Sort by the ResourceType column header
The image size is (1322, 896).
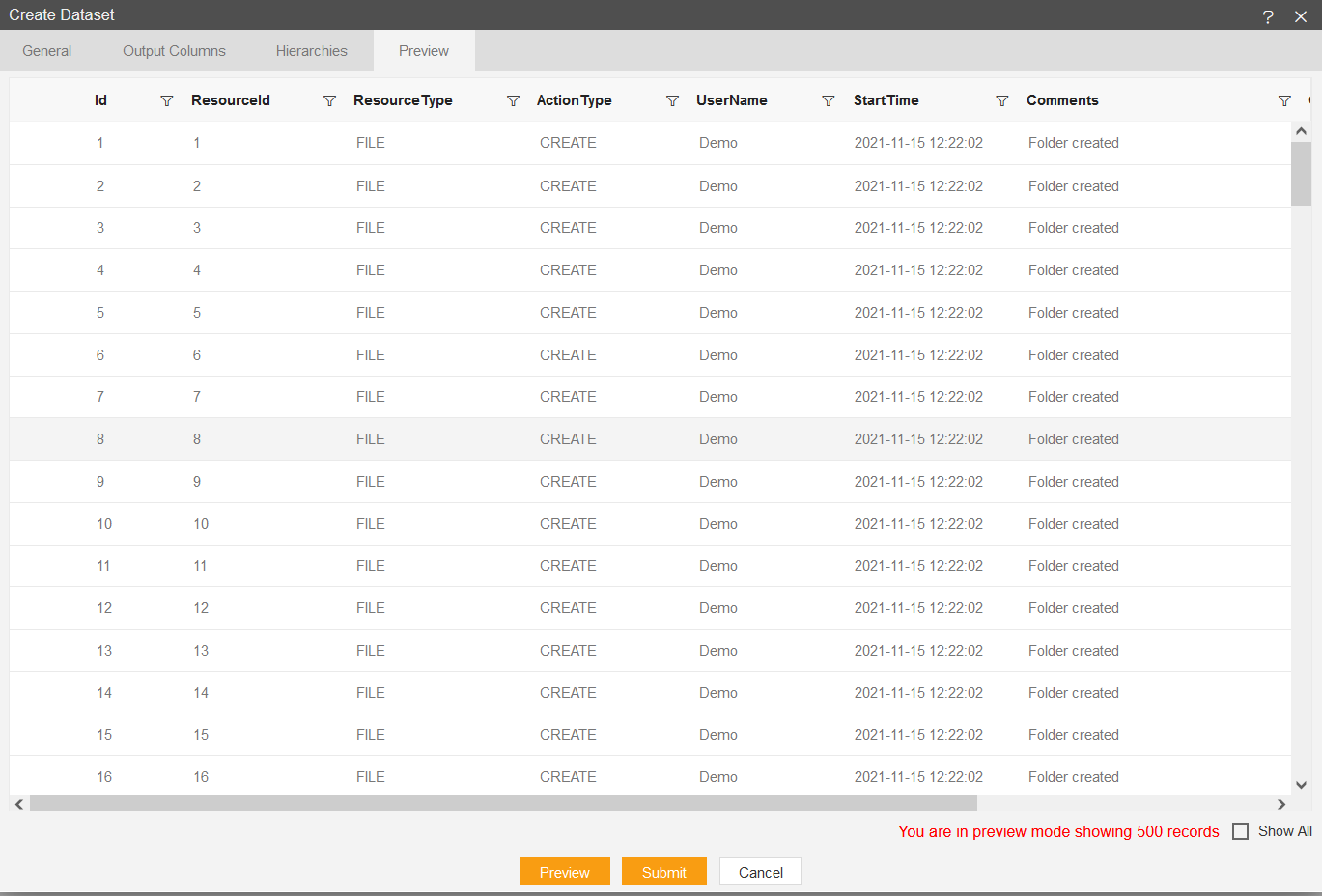[403, 100]
